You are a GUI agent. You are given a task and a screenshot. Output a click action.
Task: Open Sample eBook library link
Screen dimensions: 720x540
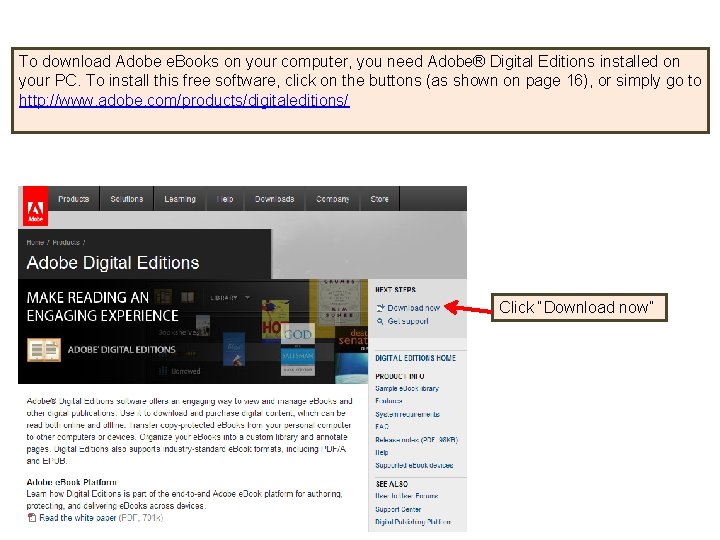coord(407,388)
